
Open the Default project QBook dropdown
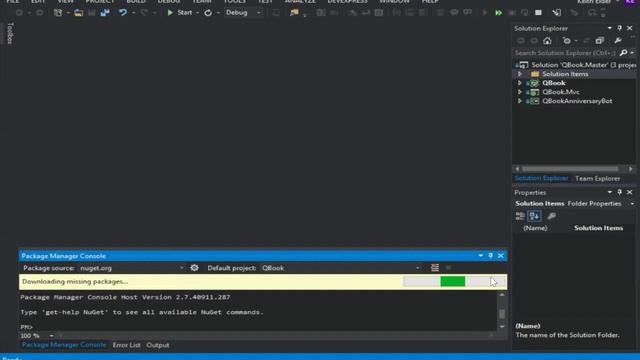[x=341, y=268]
